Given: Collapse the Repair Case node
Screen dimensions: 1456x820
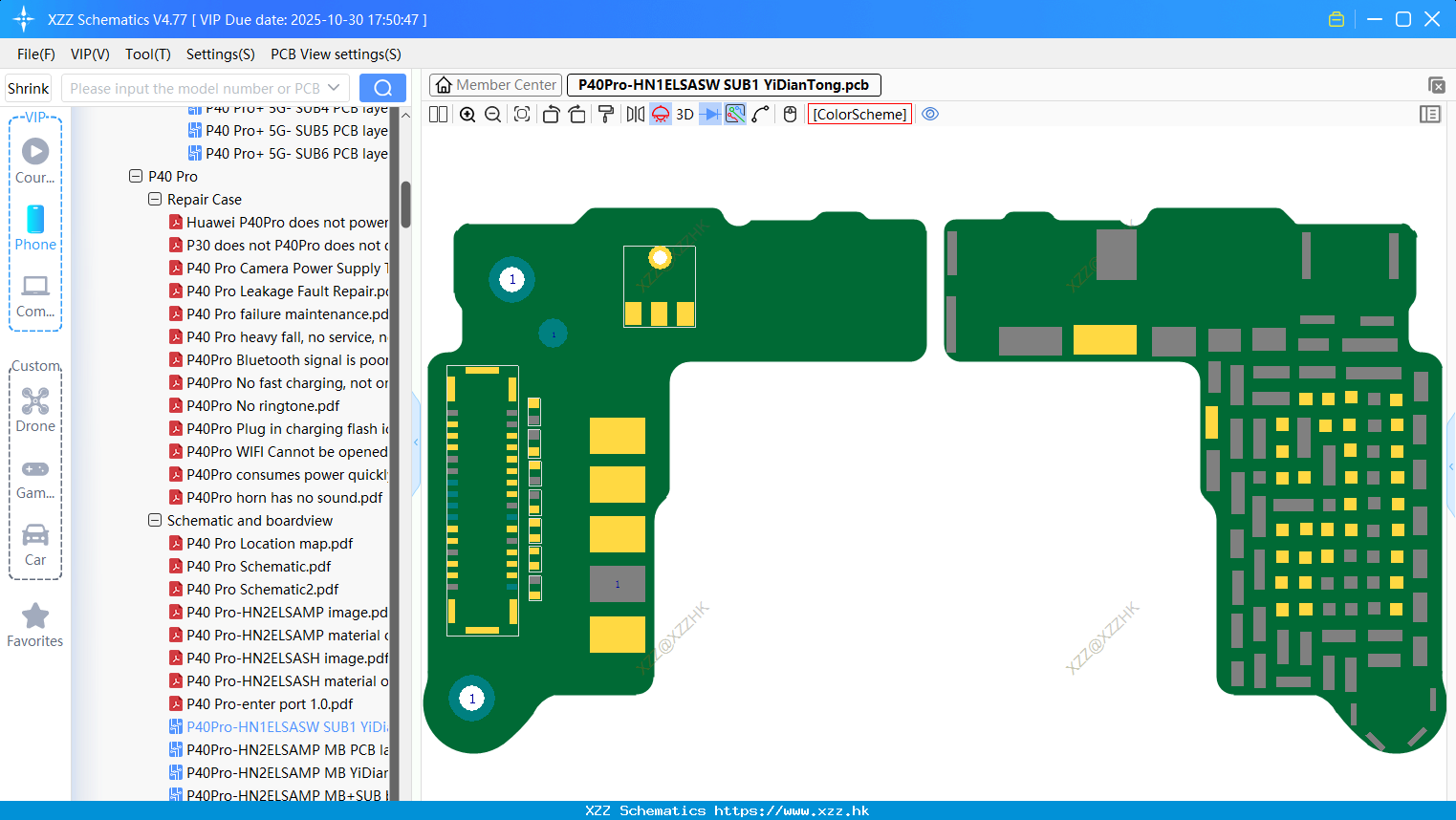Looking at the screenshot, I should click(x=155, y=199).
